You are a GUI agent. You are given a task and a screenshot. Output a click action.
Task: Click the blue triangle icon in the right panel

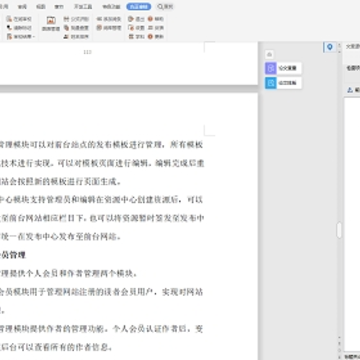coord(350,90)
